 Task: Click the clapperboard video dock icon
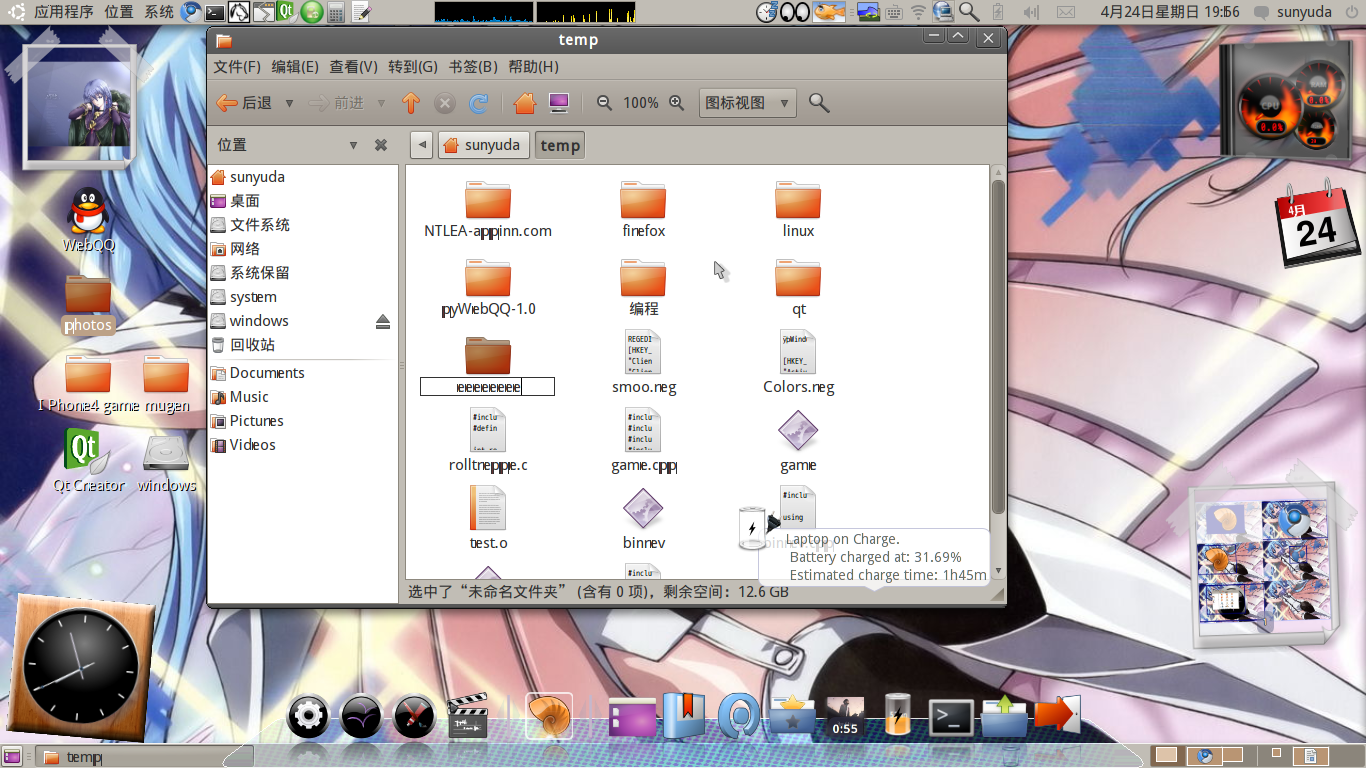[x=468, y=716]
